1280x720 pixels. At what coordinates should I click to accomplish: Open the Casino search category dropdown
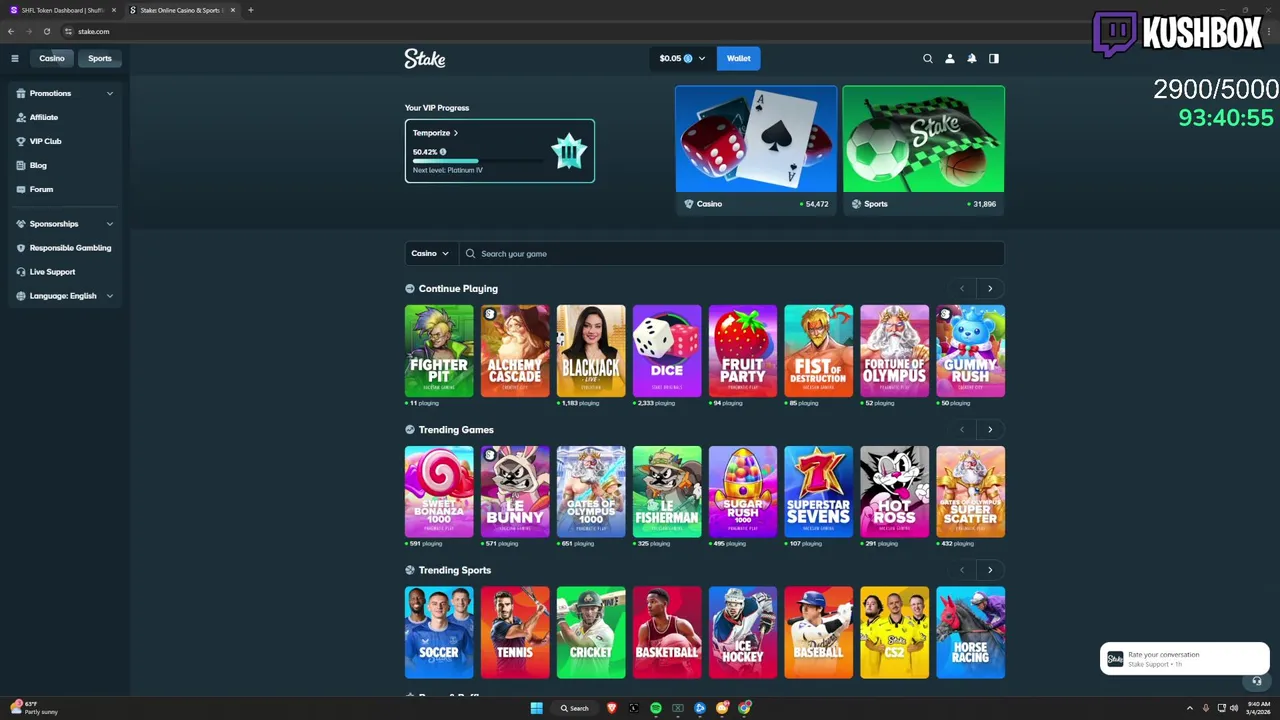(431, 253)
